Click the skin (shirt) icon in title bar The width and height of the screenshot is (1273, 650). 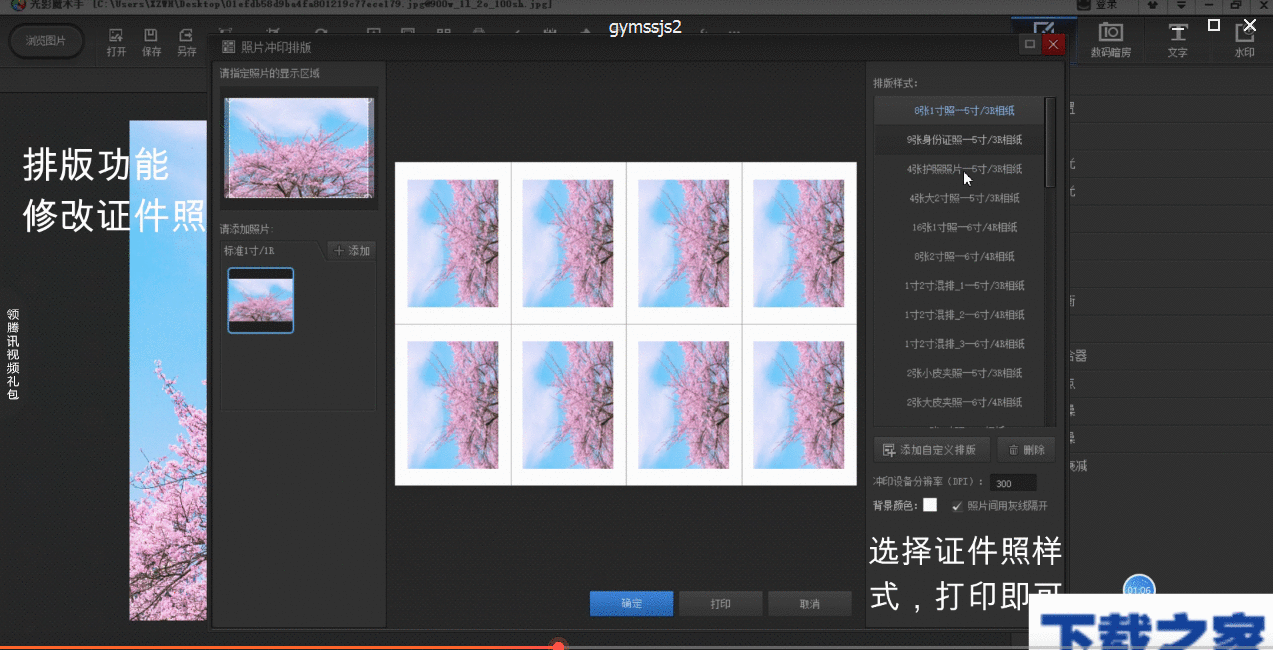coord(1152,6)
